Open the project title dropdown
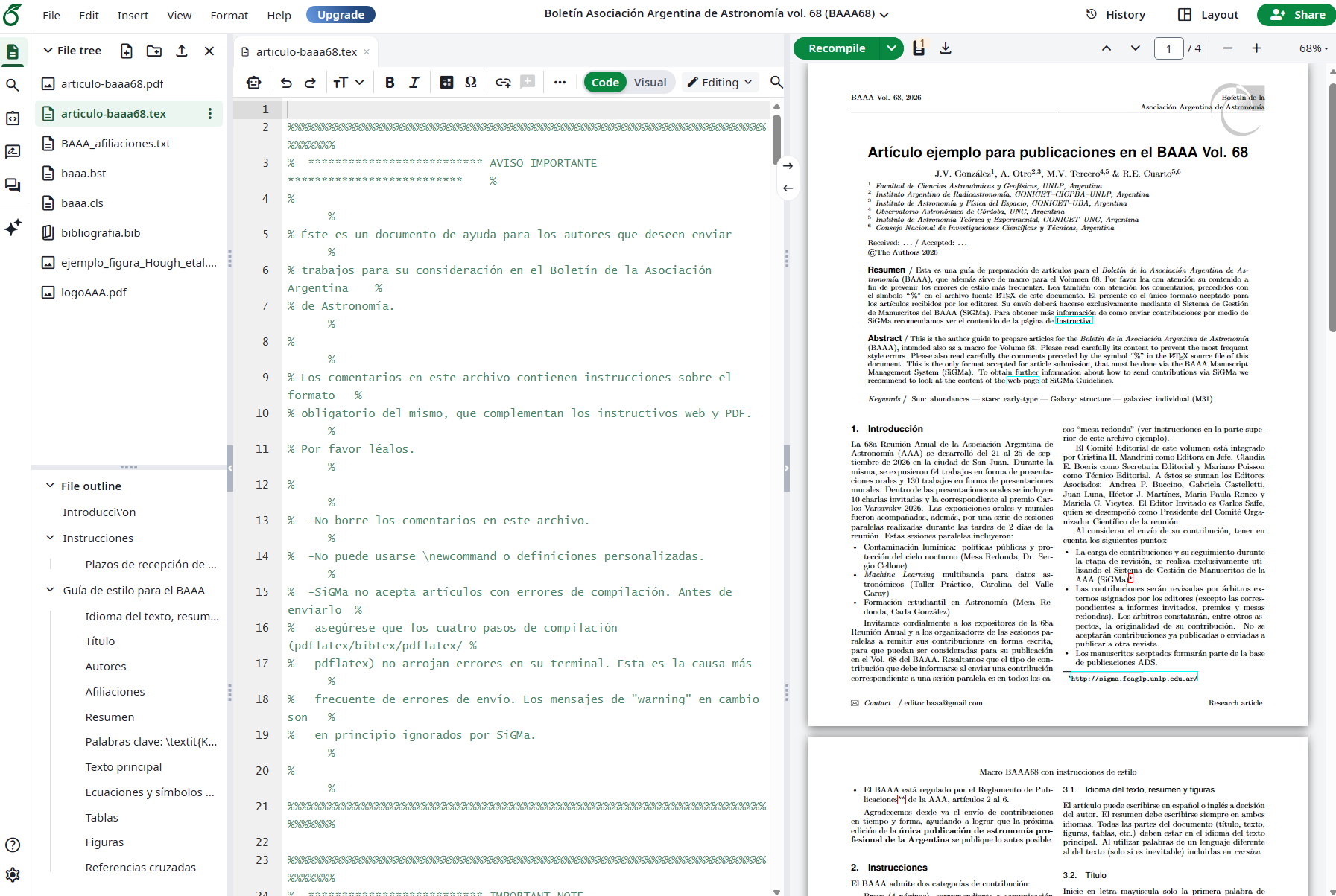1336x896 pixels. (884, 14)
